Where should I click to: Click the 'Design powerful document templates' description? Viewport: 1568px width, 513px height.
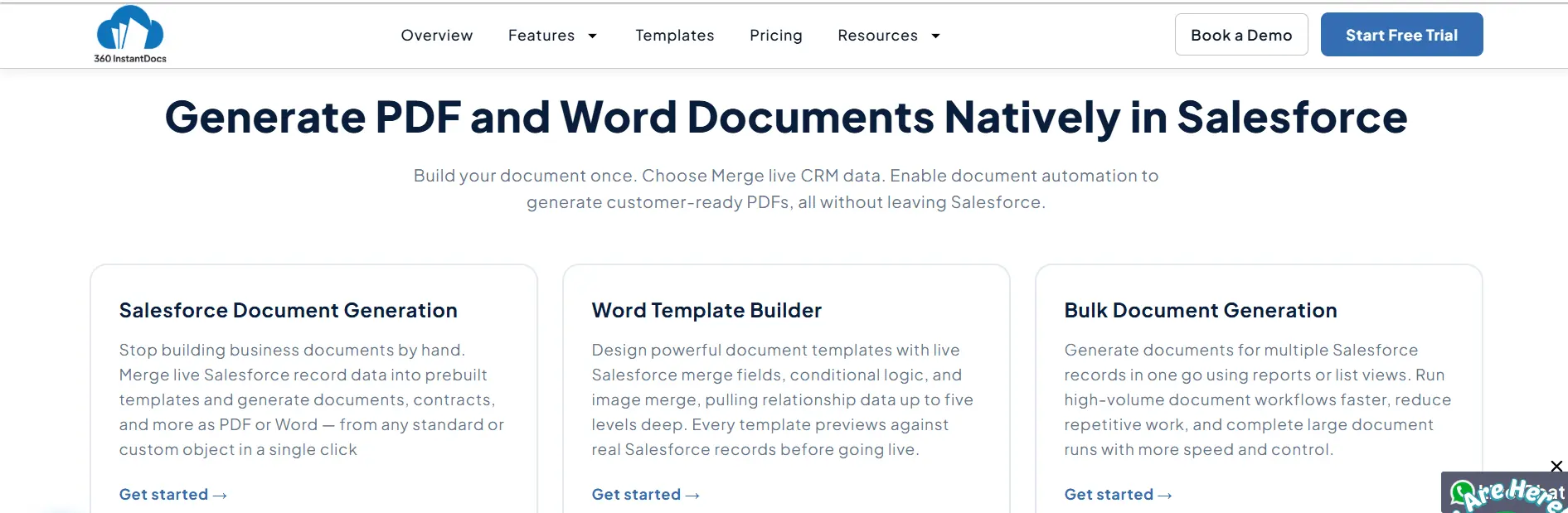(783, 399)
